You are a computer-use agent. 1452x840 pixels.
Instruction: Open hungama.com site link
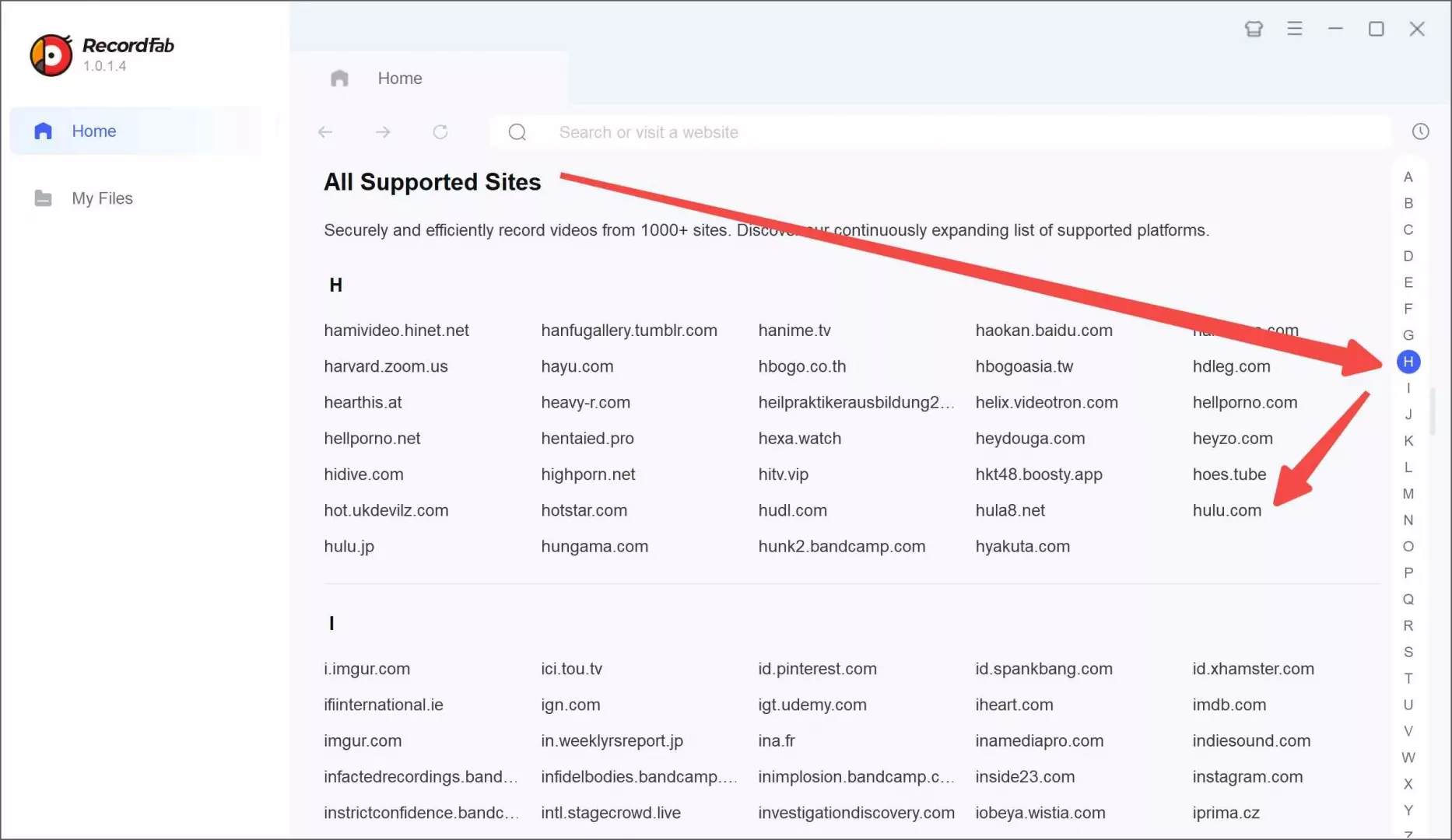point(594,547)
